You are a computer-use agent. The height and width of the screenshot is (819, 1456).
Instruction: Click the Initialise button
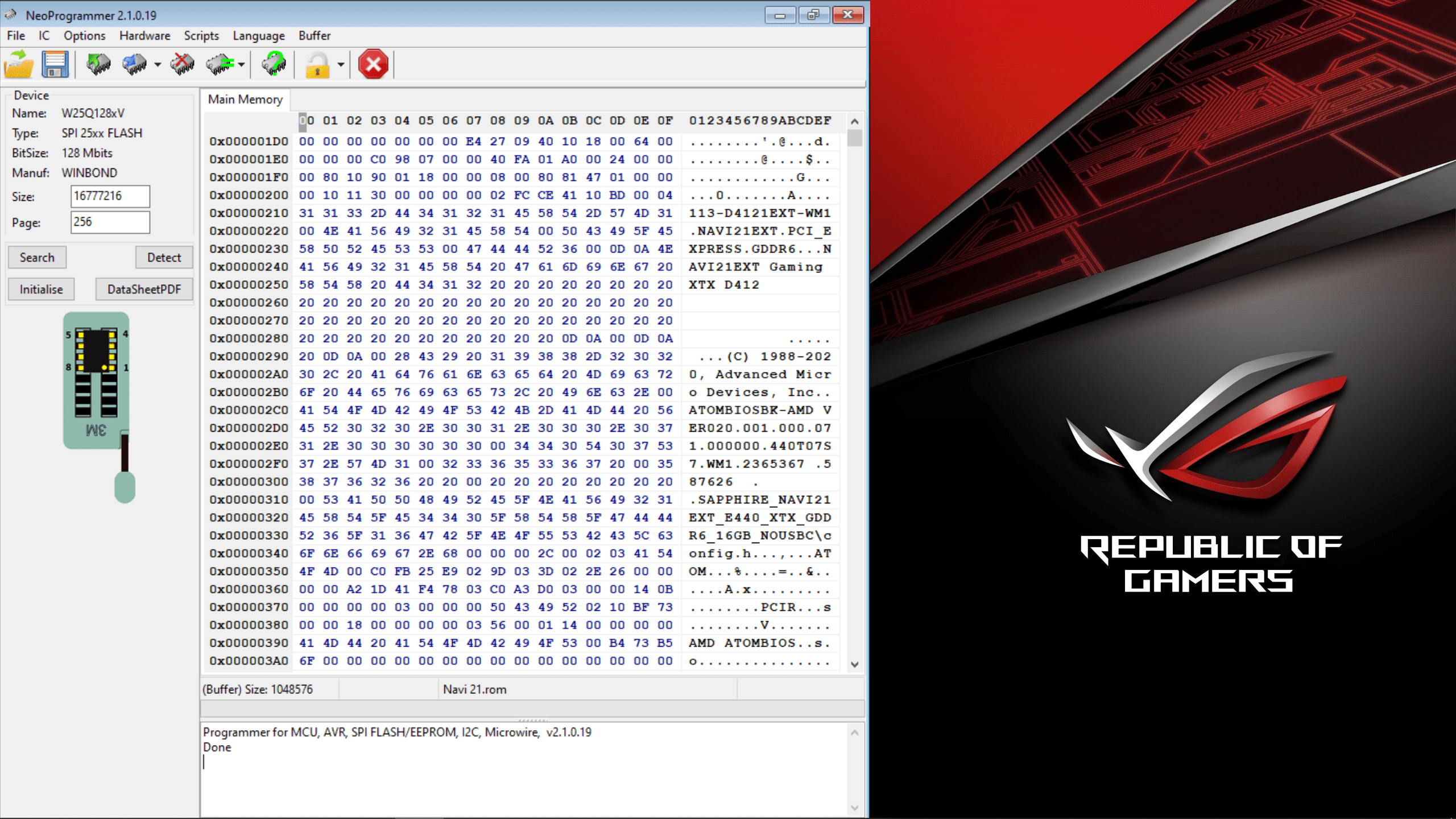(41, 289)
